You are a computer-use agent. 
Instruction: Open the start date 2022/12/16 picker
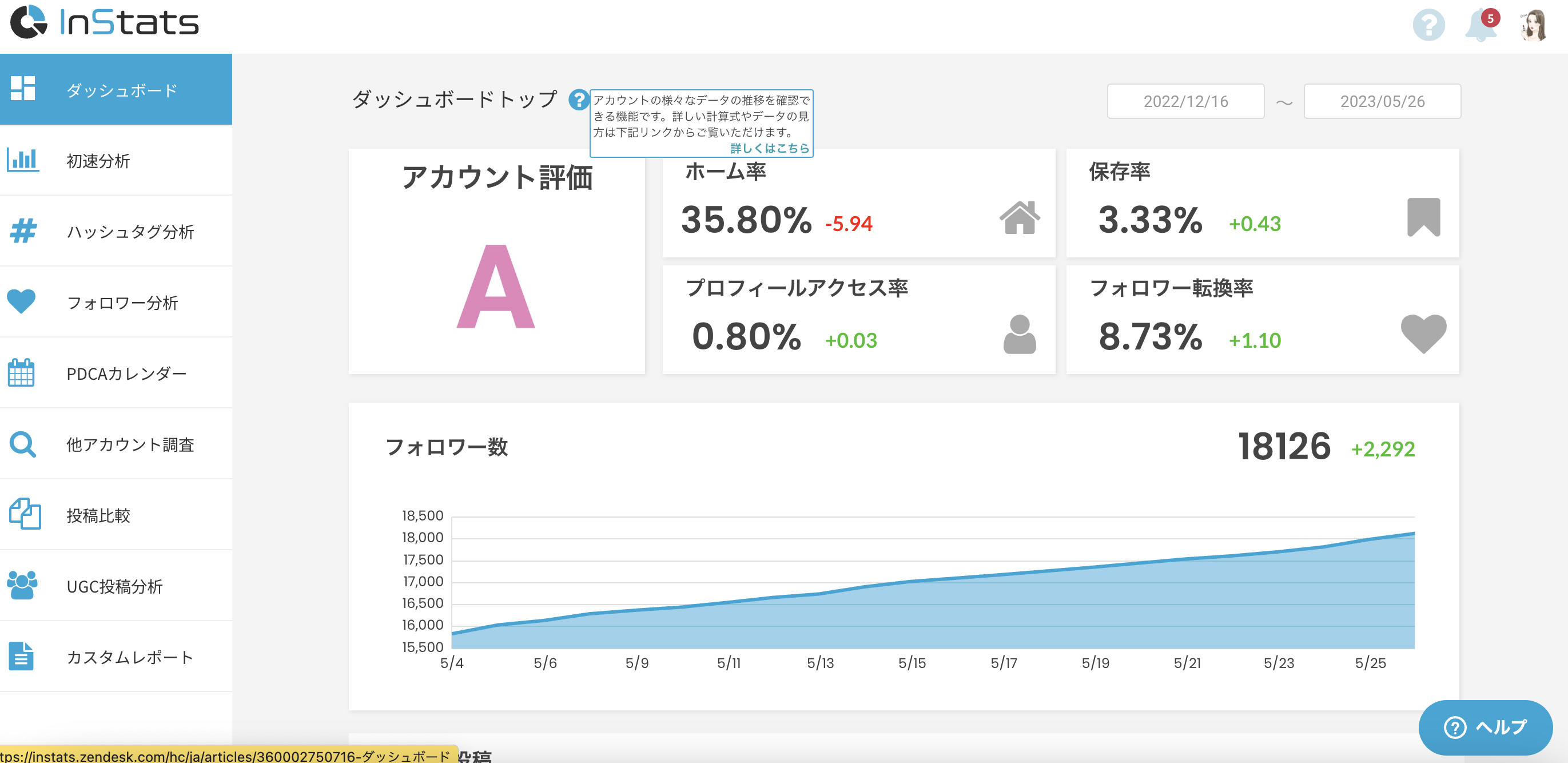point(1185,101)
